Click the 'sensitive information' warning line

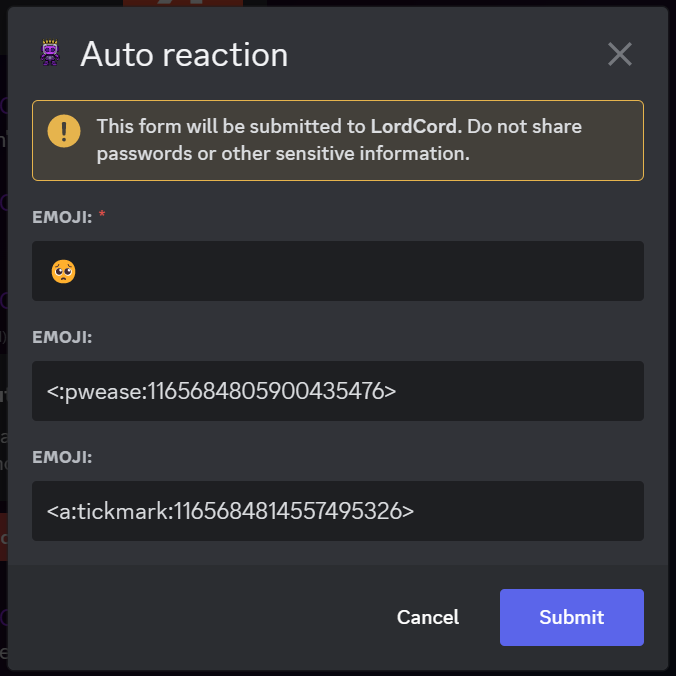click(283, 154)
